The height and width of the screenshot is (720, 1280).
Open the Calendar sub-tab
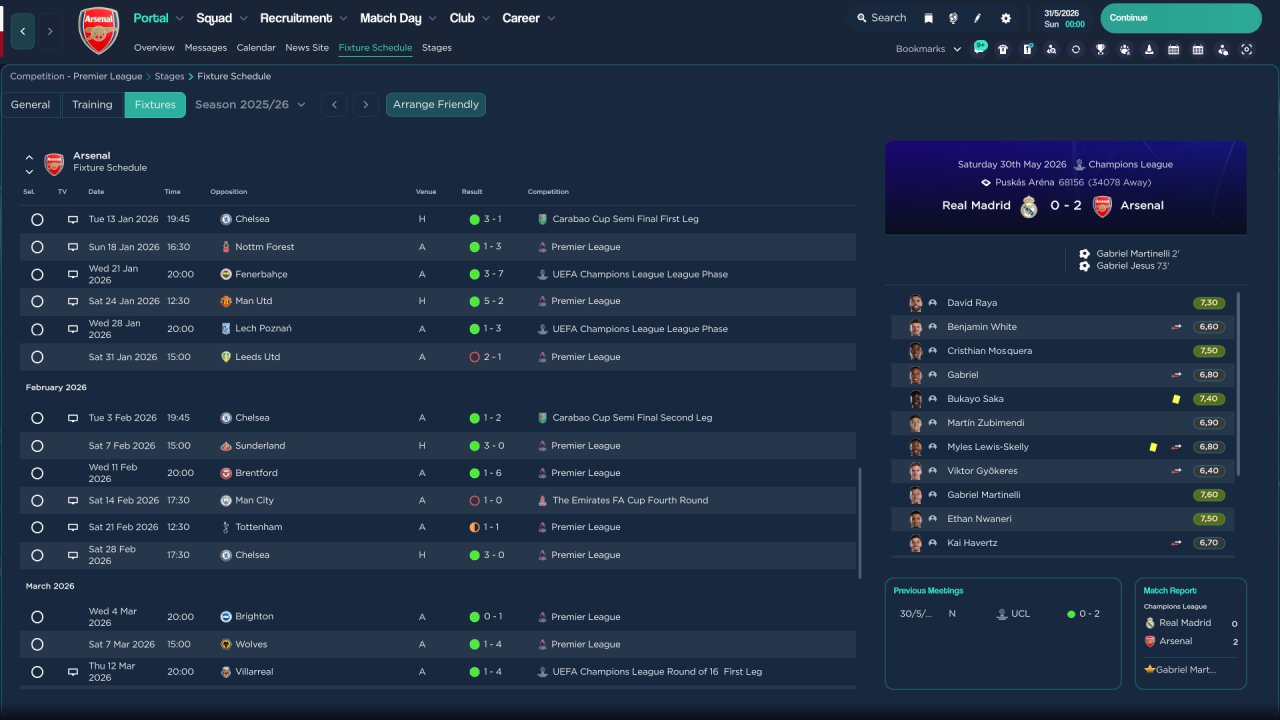tap(256, 48)
